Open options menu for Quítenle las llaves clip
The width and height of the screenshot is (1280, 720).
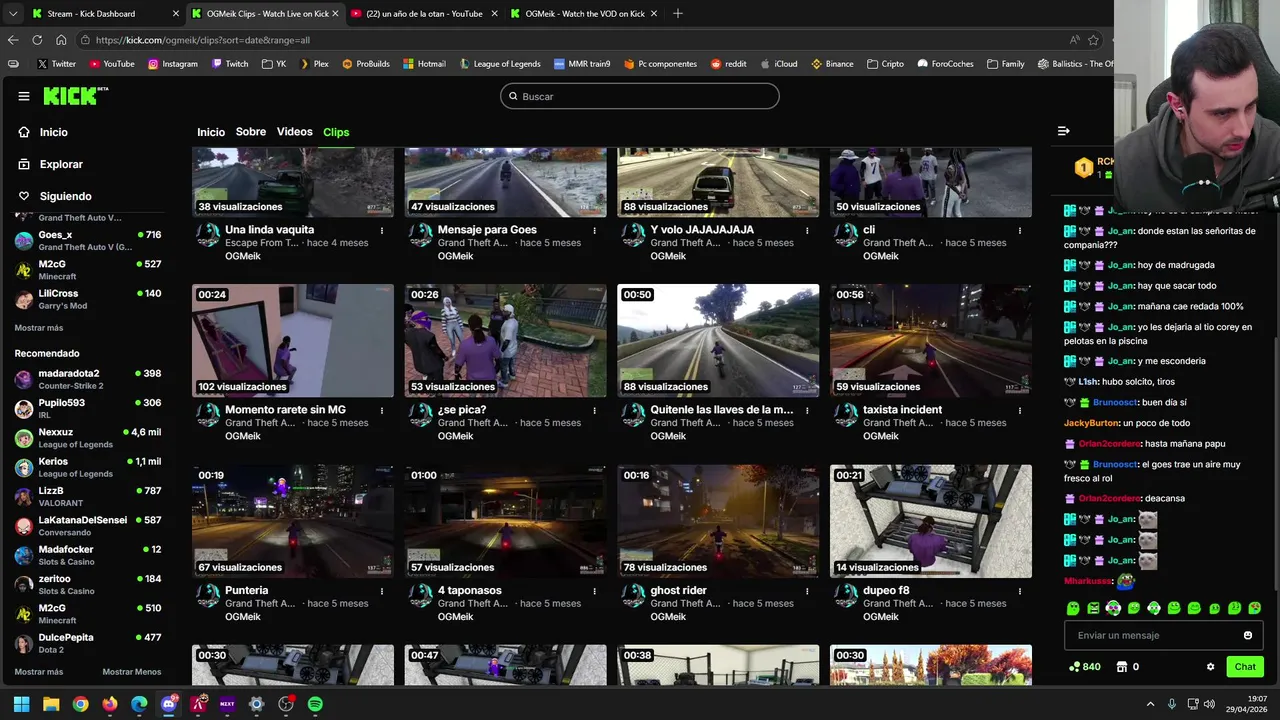(x=807, y=410)
